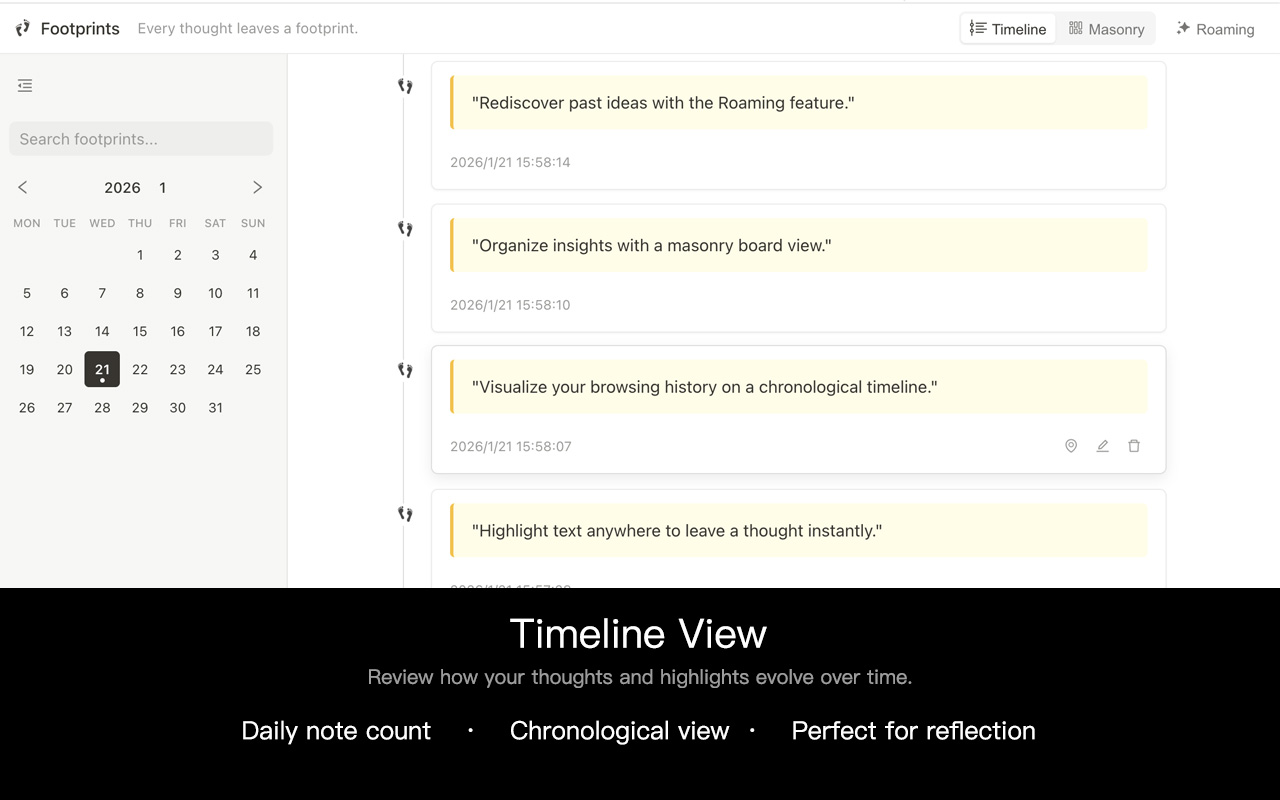
Task: Toggle Roaming mode on
Action: (1215, 28)
